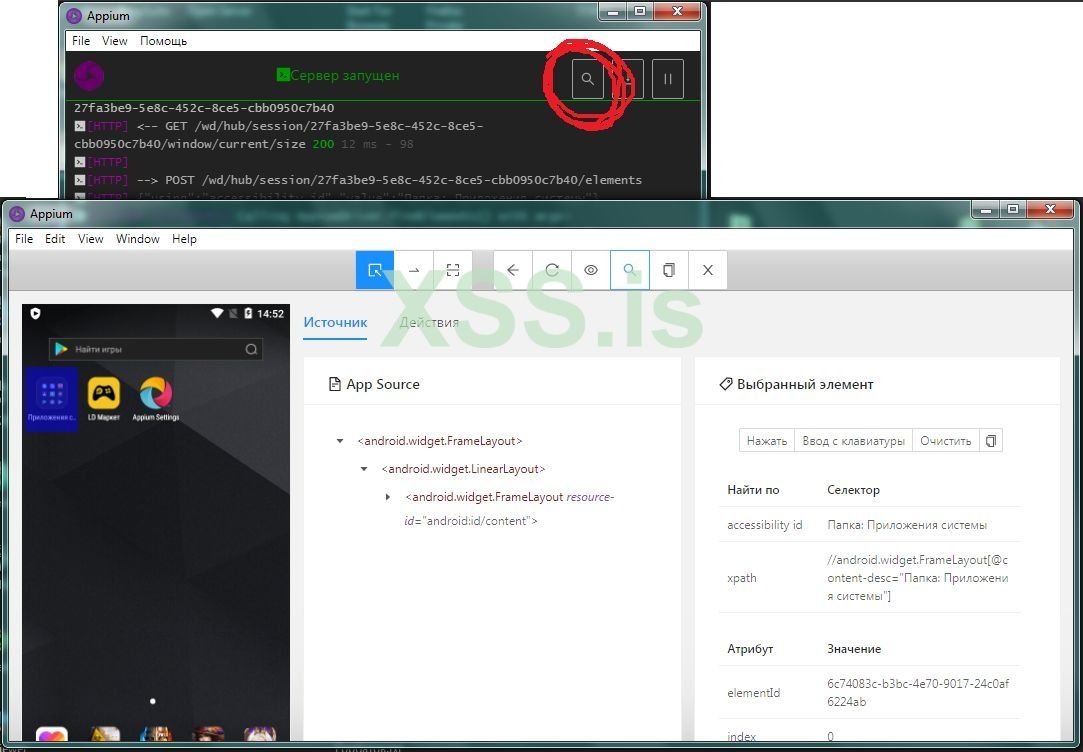Click the xpath selector value
The width and height of the screenshot is (1083, 752).
point(918,577)
